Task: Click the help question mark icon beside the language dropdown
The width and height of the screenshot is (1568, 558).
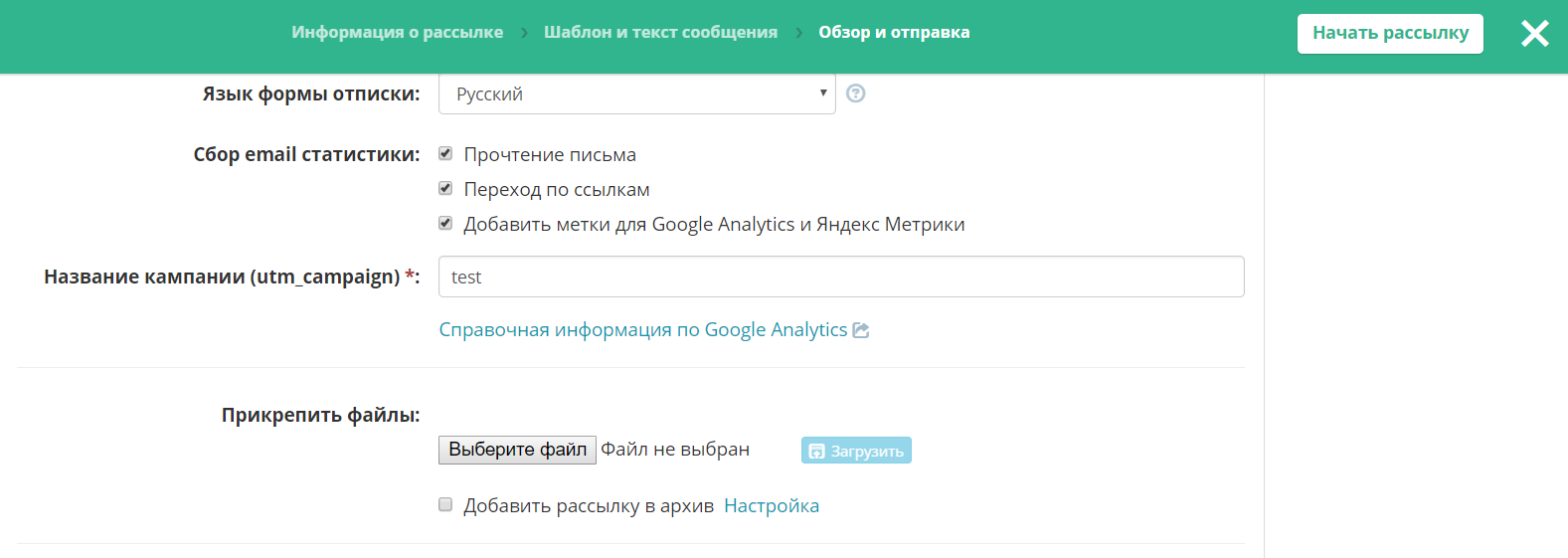Action: 855,93
